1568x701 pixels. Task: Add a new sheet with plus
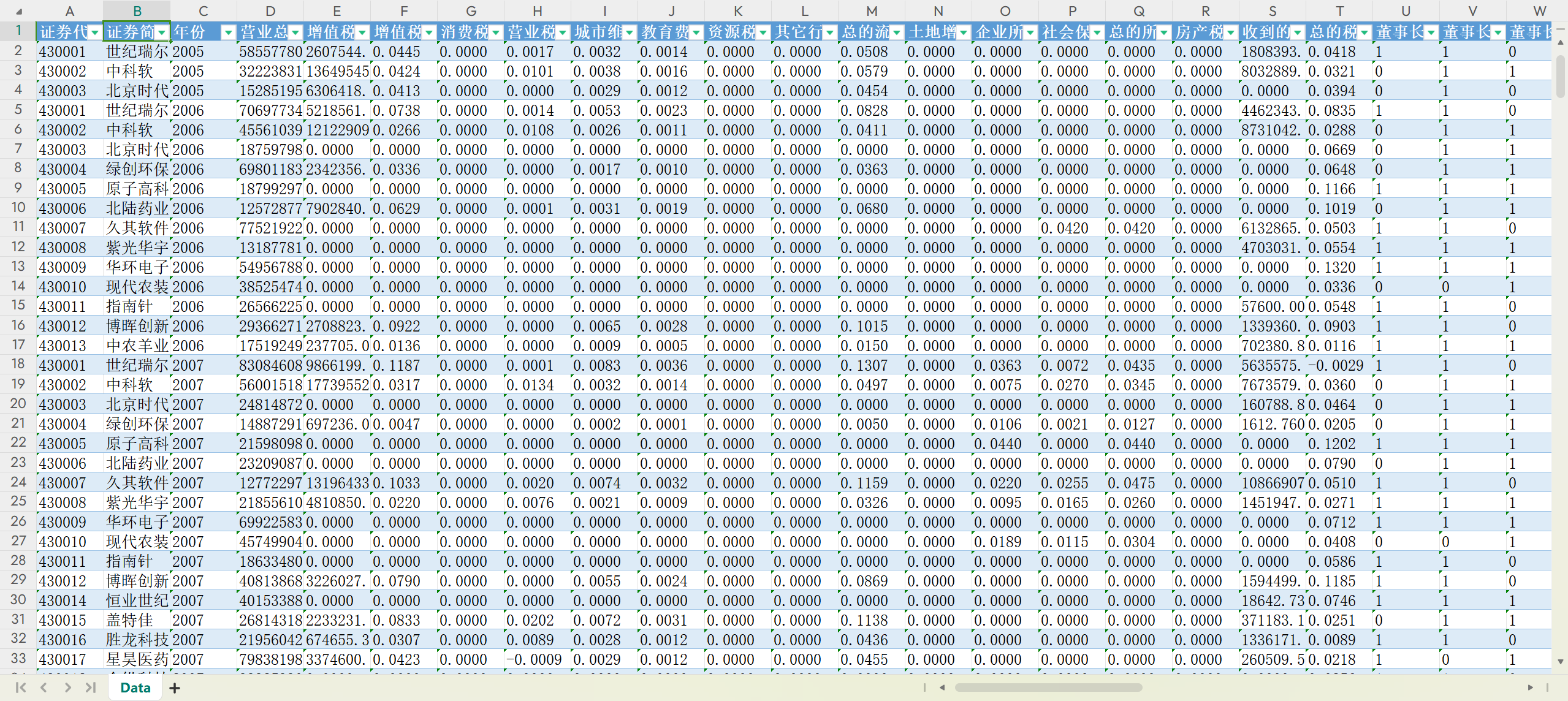coord(175,688)
